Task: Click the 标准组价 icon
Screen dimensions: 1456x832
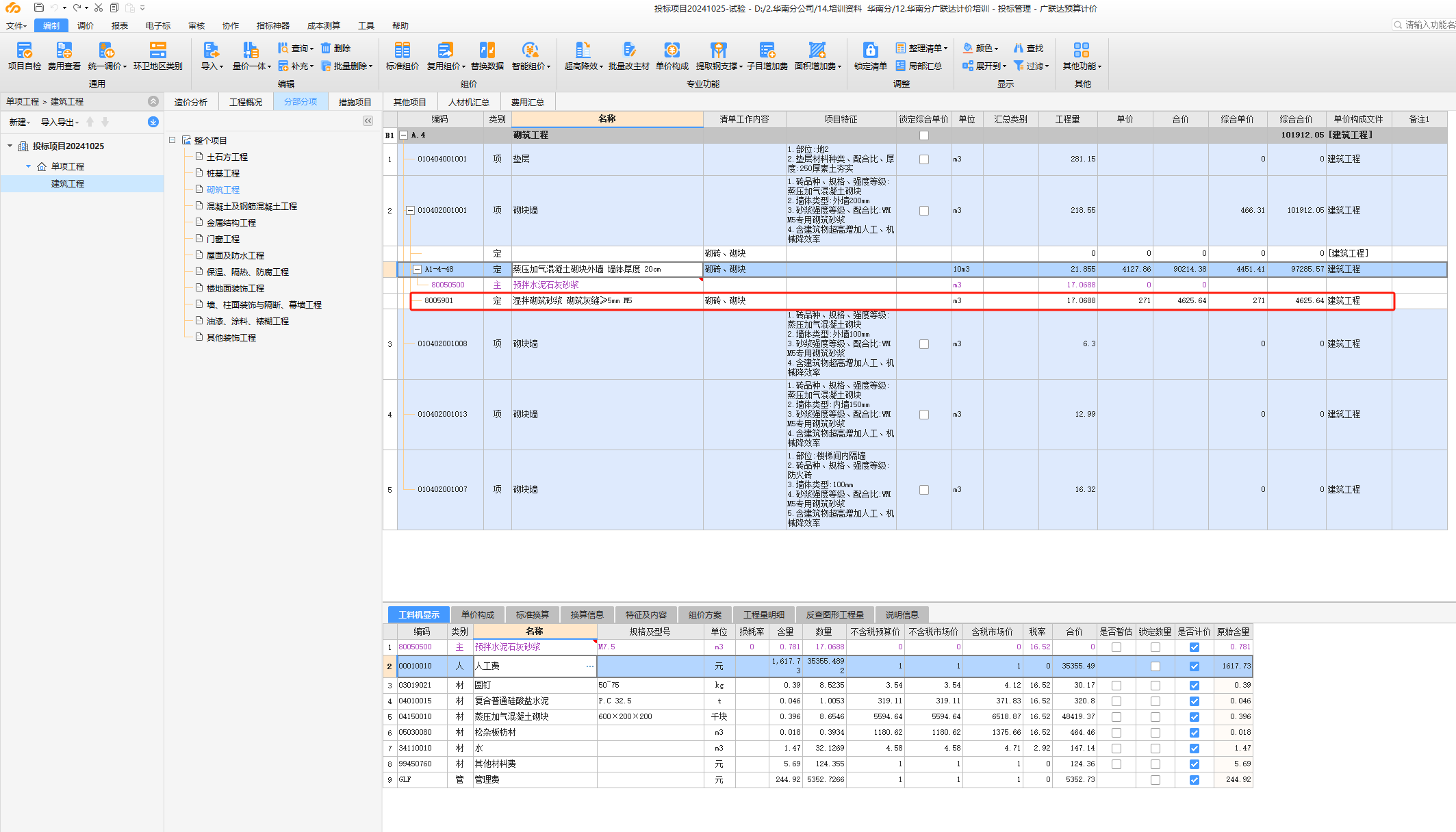Action: [403, 51]
